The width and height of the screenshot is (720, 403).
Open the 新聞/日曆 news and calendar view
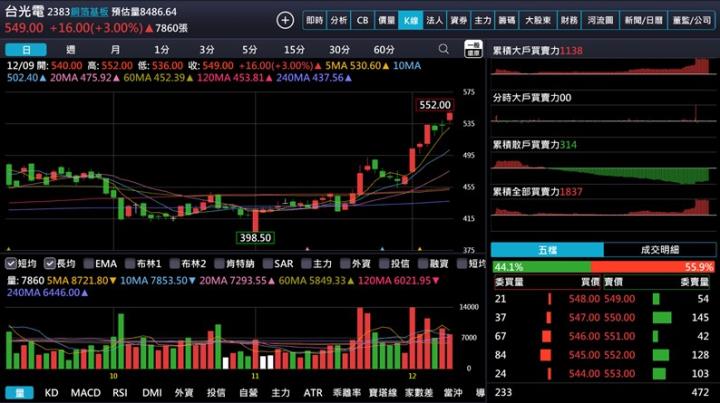[640, 20]
